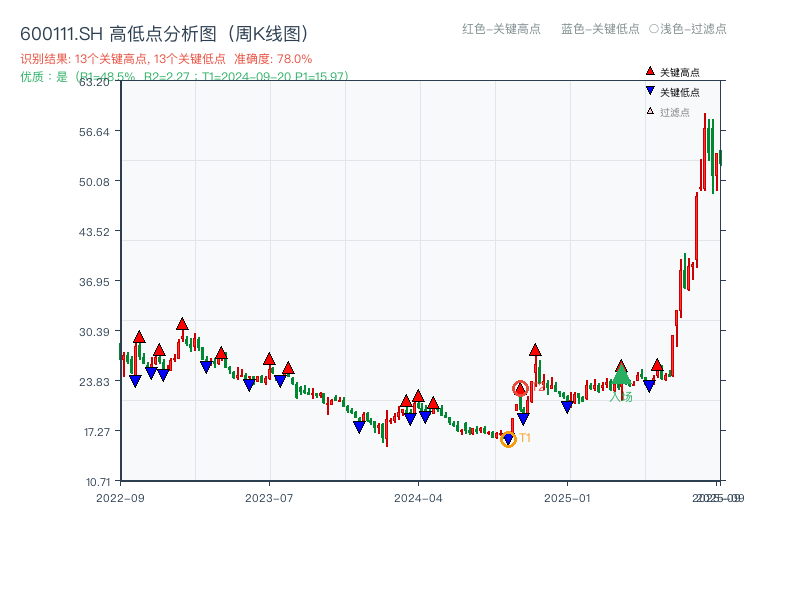Click the 10.71 y-axis label
Screen dimensions: 800x600
pos(97,482)
